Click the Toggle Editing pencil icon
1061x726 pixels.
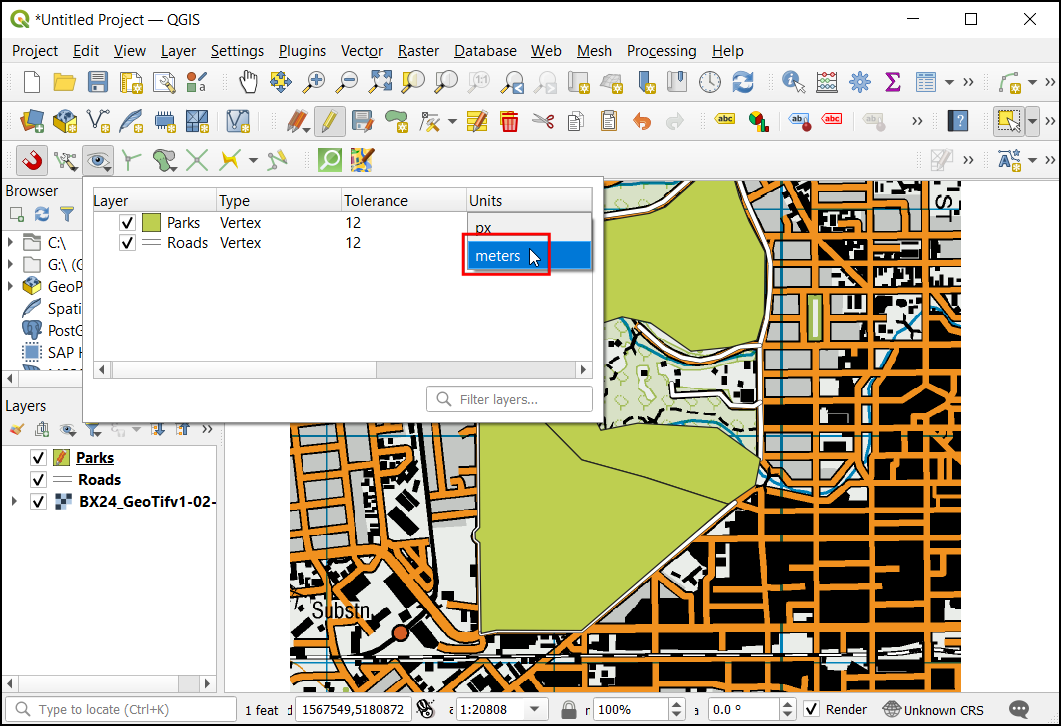point(329,121)
